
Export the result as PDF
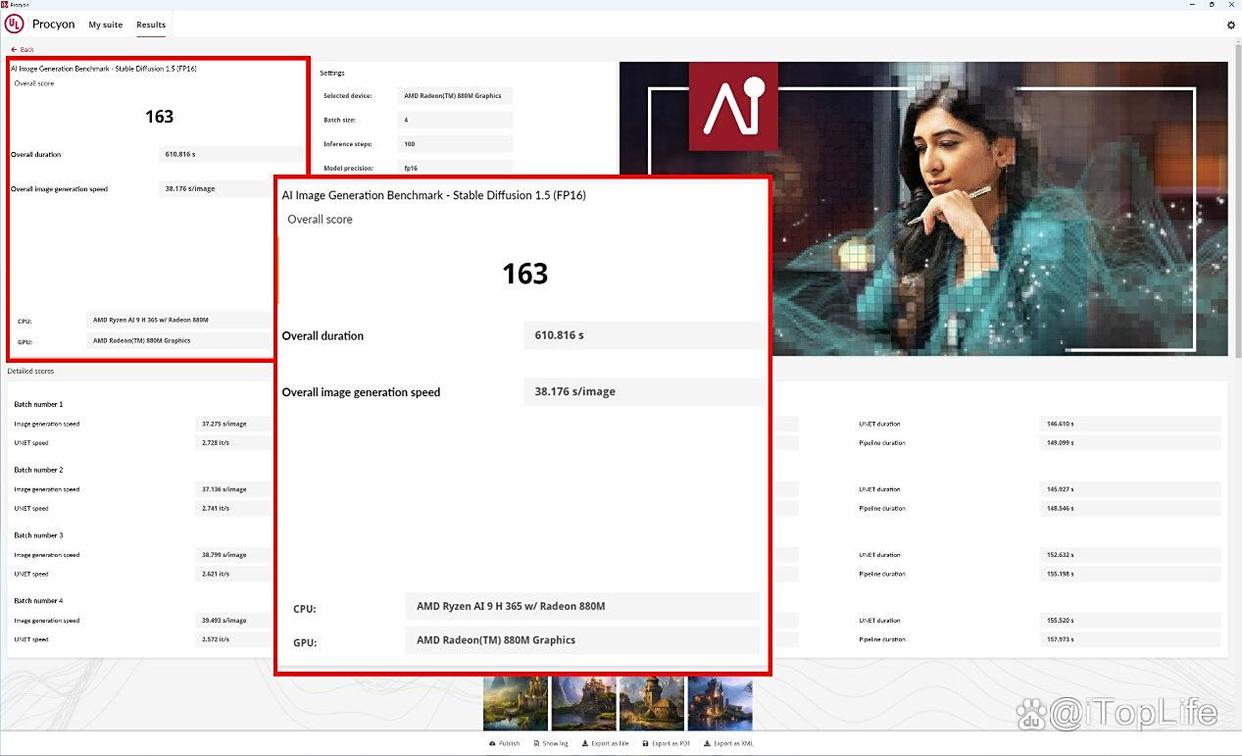pos(667,743)
